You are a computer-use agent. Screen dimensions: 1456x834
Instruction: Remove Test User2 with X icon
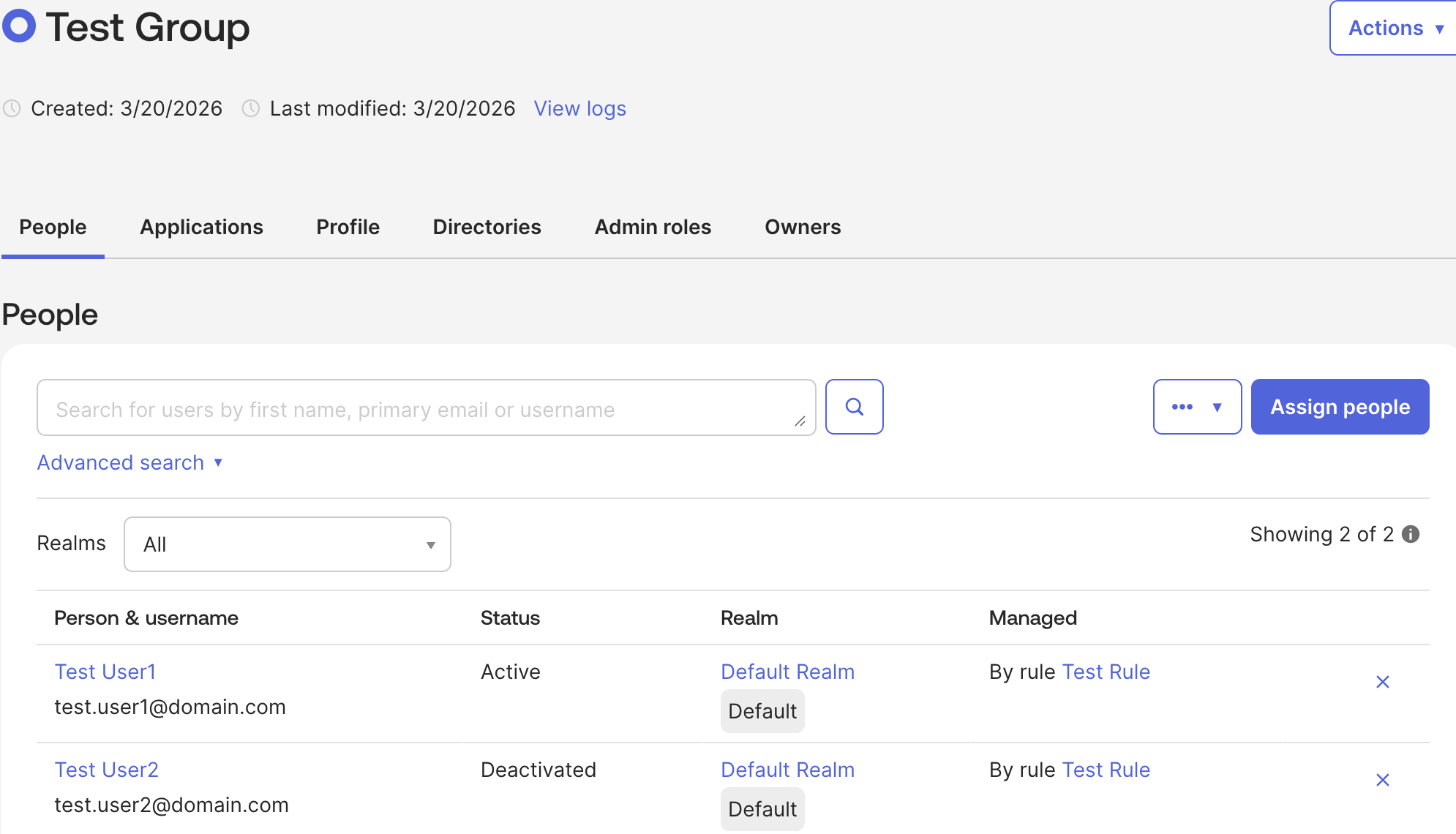coord(1382,780)
